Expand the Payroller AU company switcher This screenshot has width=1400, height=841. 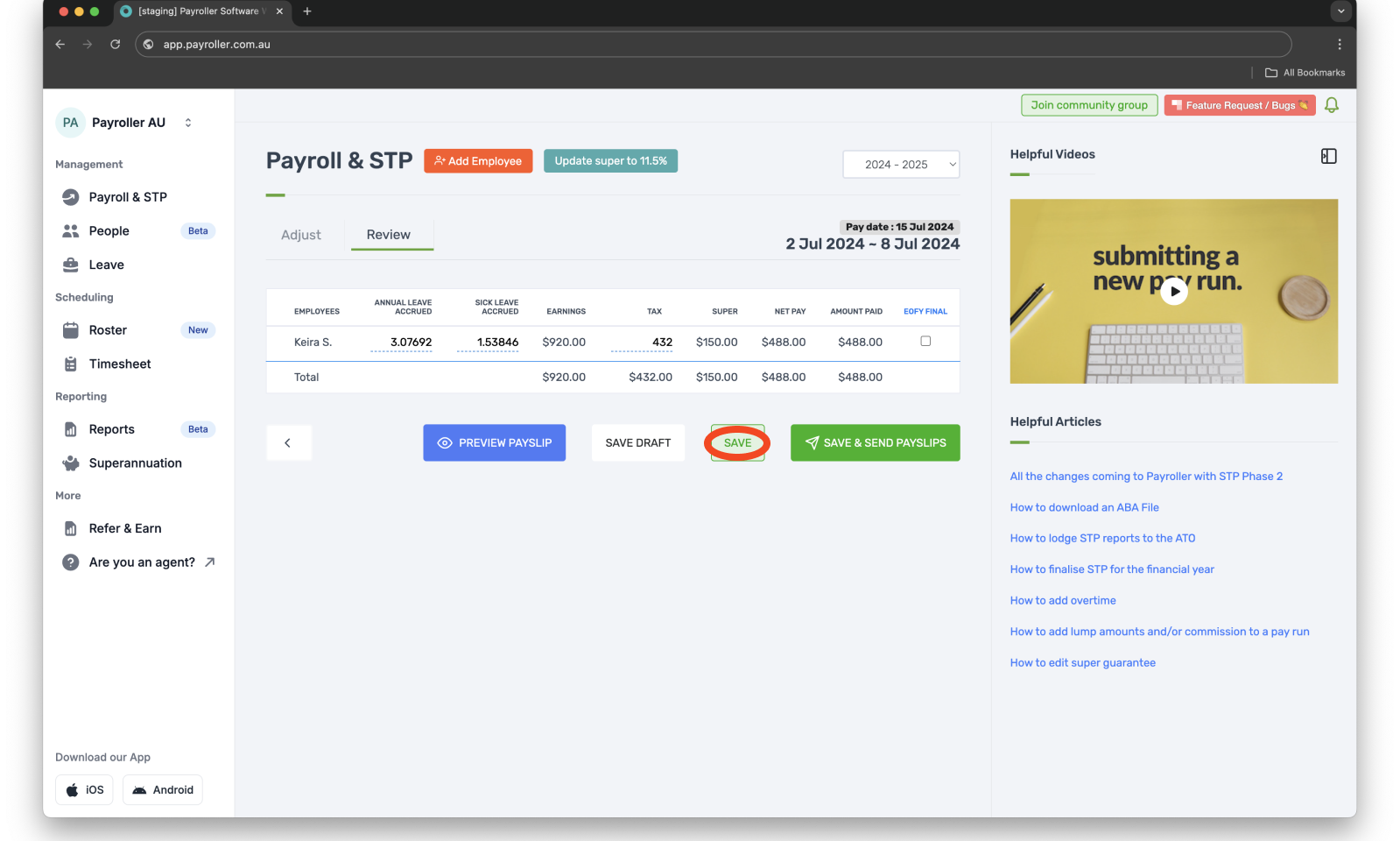point(187,123)
